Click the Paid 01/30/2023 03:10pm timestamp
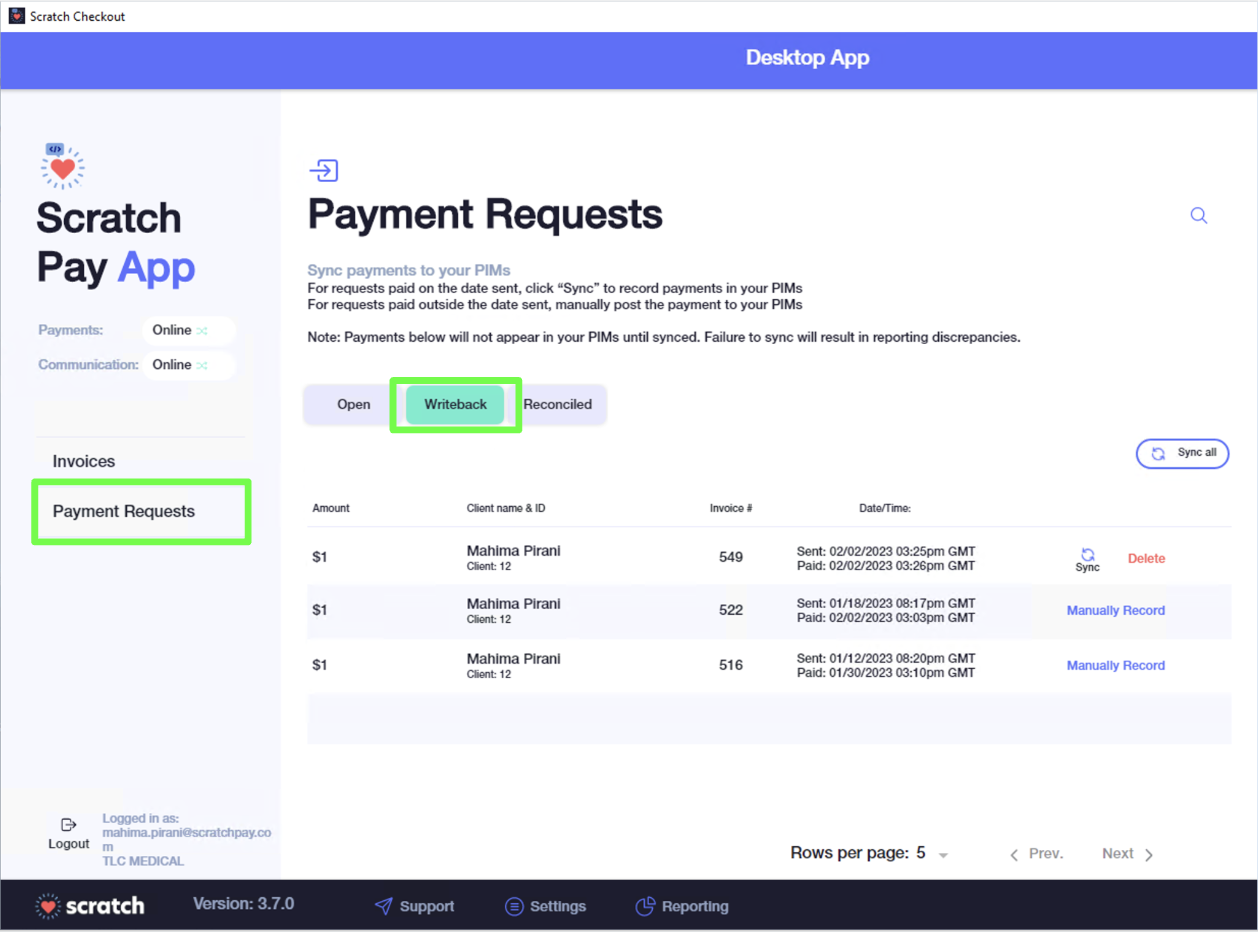Screen dimensions: 1258x932 coord(886,672)
